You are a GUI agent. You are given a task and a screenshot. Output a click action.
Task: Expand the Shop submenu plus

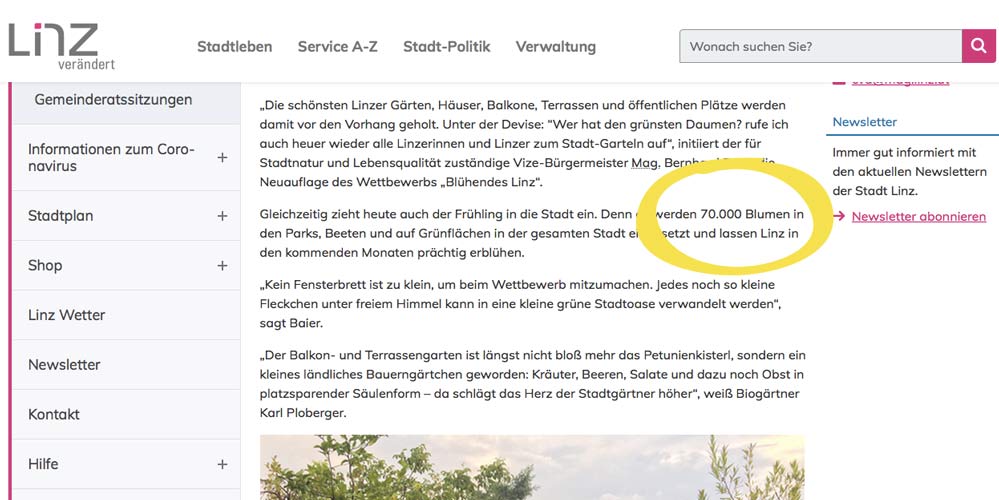click(222, 266)
